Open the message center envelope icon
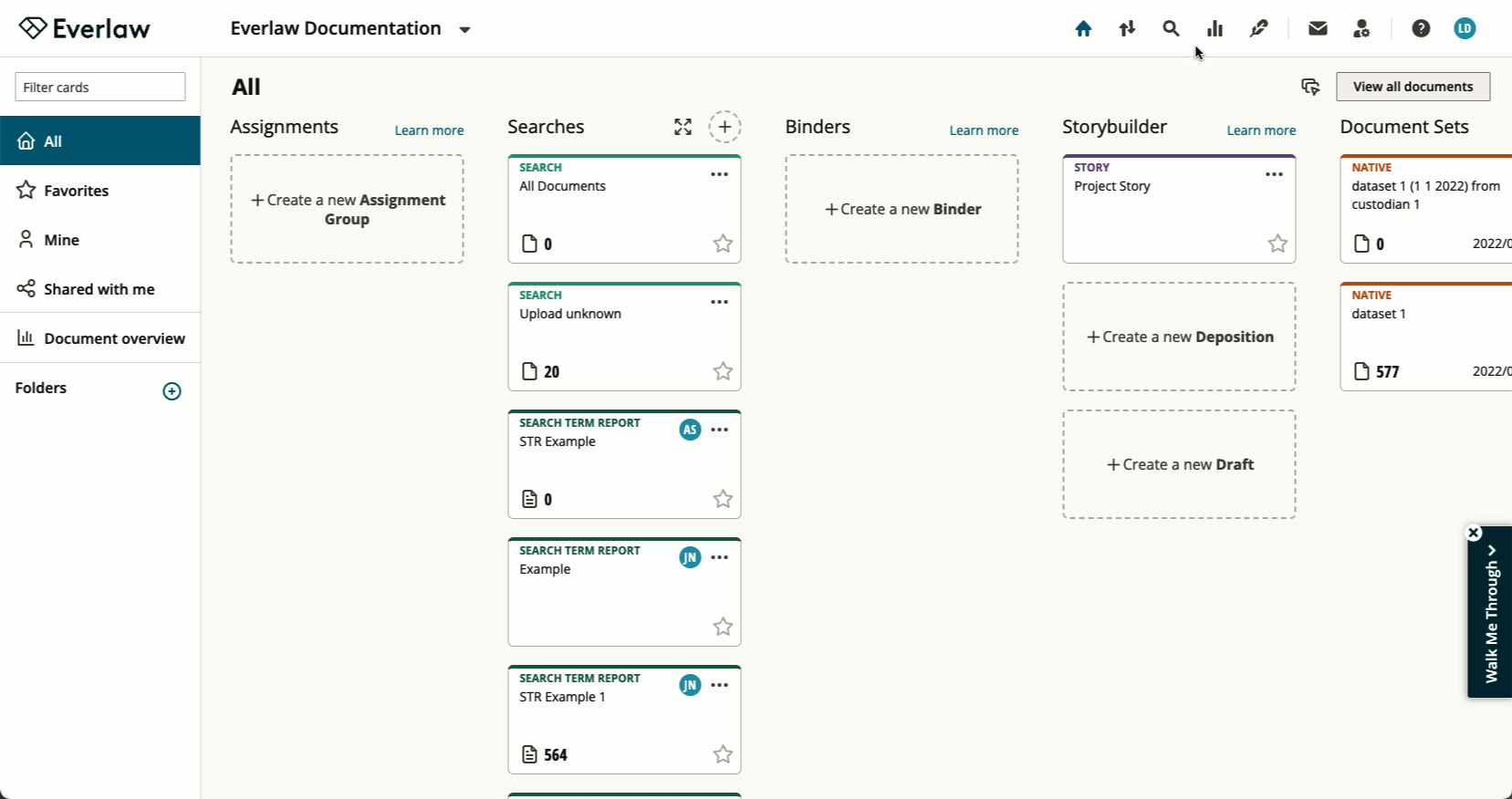 [1318, 28]
